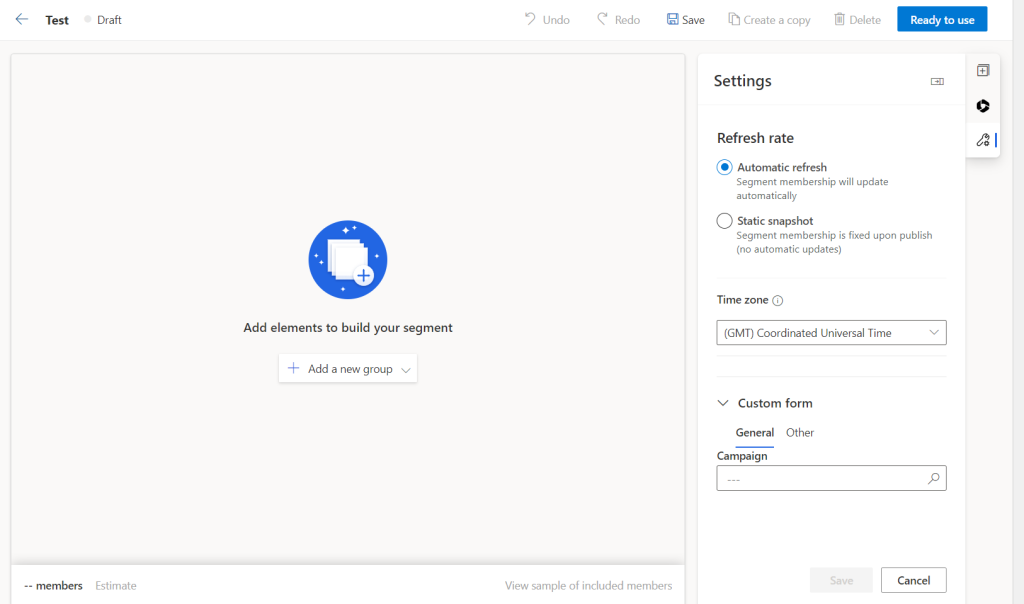This screenshot has height=604, width=1024.
Task: Switch to the Other tab
Action: (x=799, y=432)
